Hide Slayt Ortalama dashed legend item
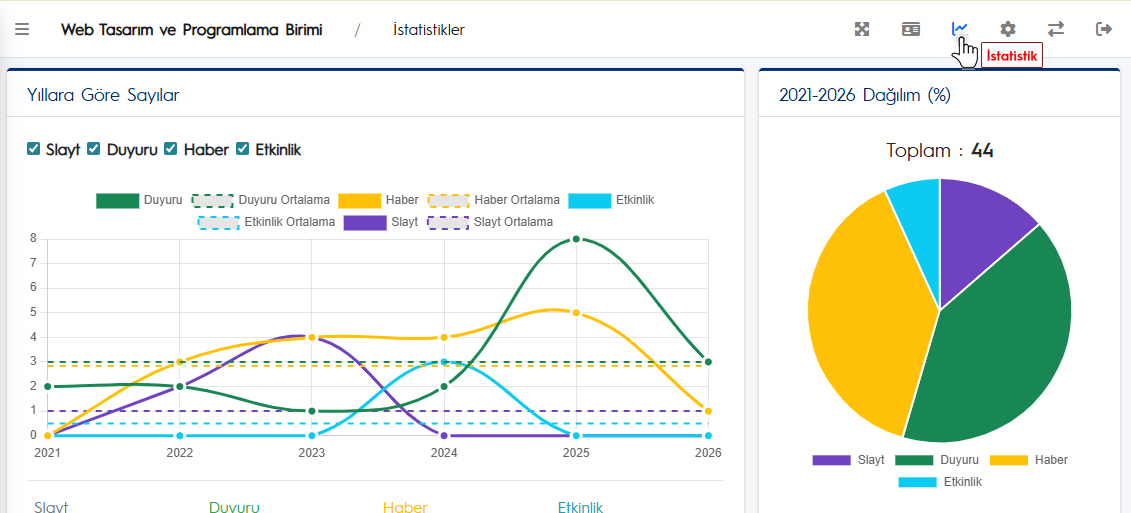The image size is (1131, 513). 490,222
